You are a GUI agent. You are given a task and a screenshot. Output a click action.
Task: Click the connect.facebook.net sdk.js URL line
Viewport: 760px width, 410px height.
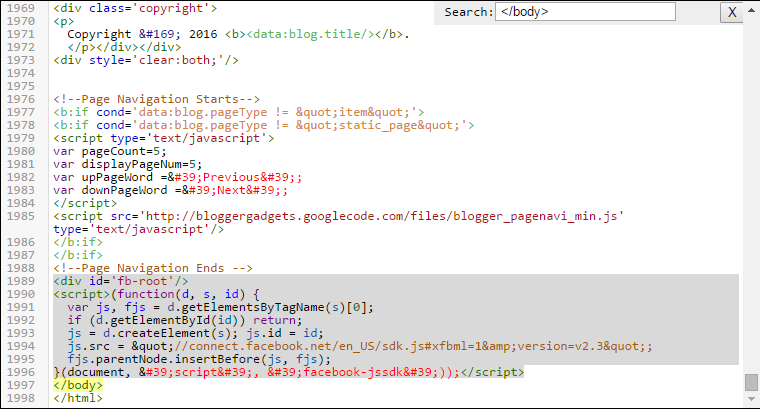point(360,347)
